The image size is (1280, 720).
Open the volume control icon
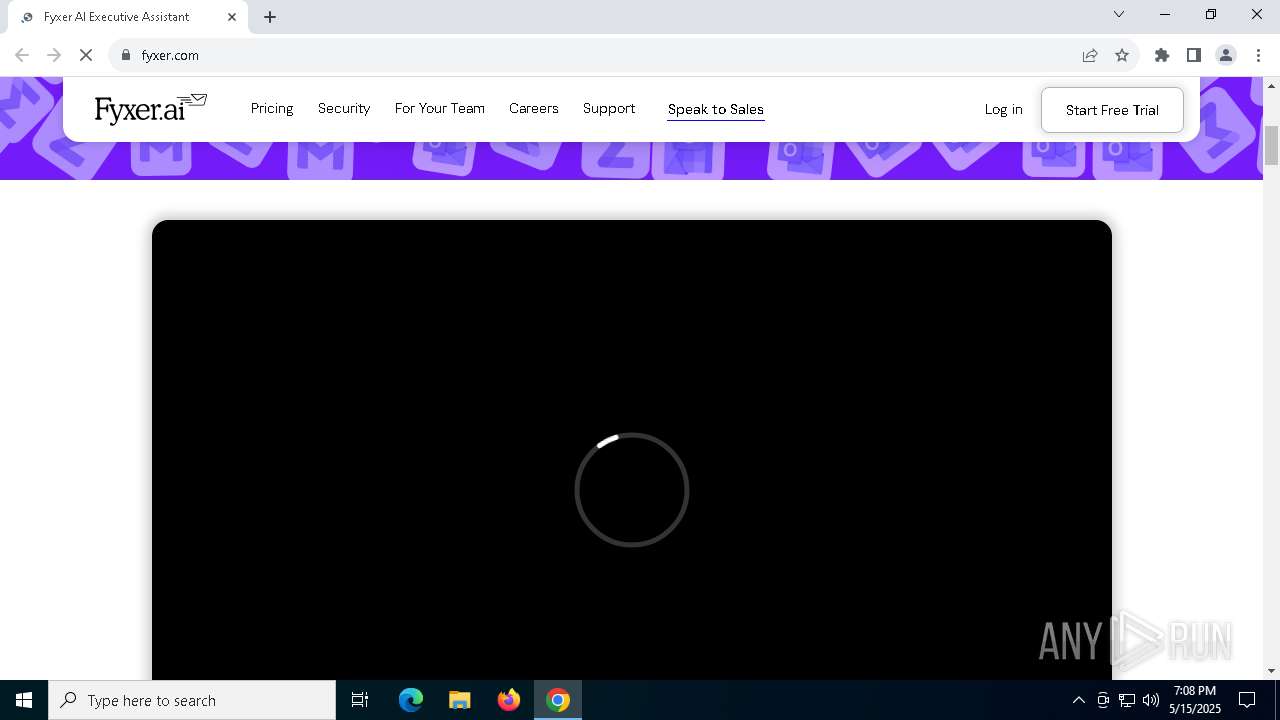pos(1151,700)
